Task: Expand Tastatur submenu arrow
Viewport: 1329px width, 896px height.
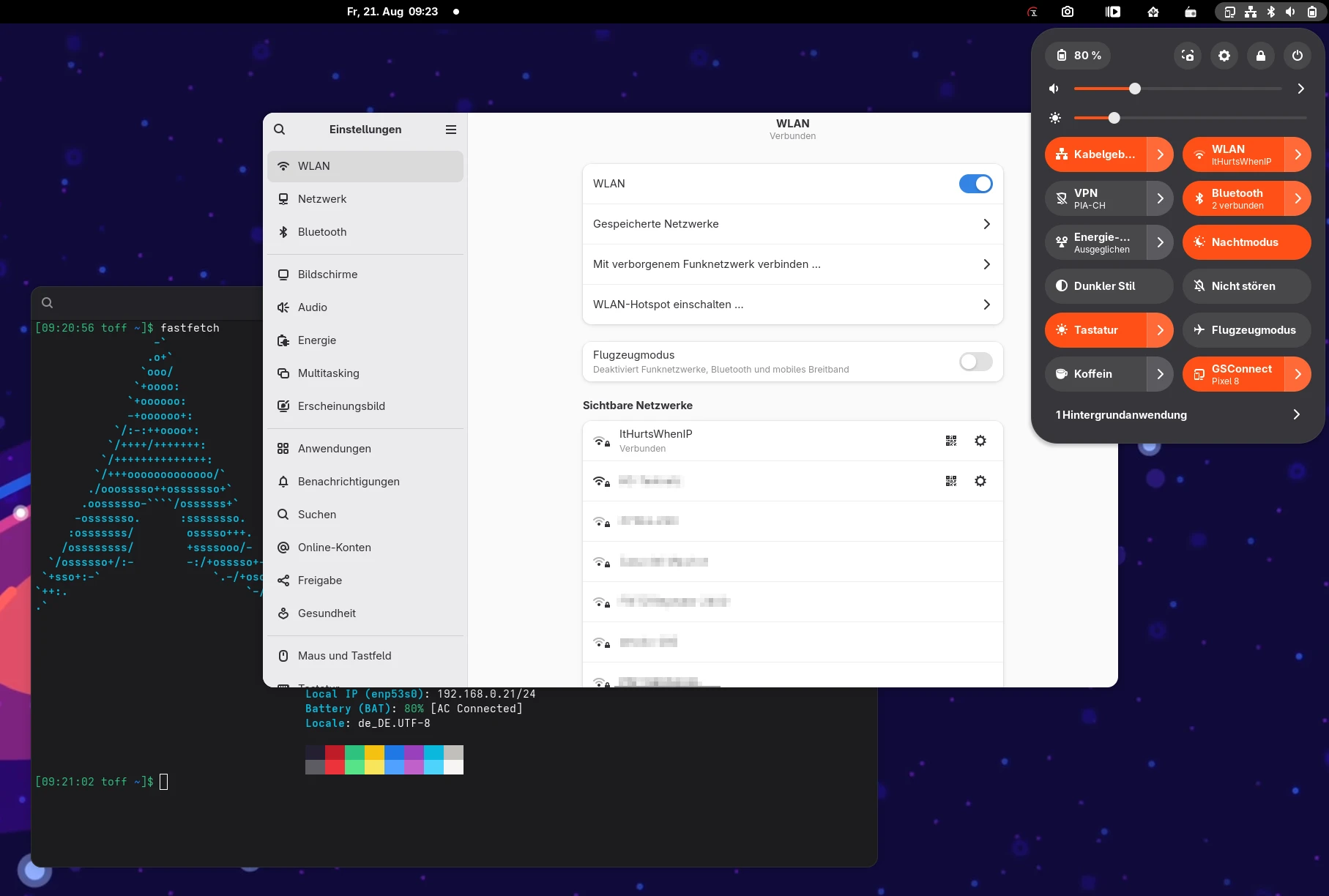Action: (1161, 330)
